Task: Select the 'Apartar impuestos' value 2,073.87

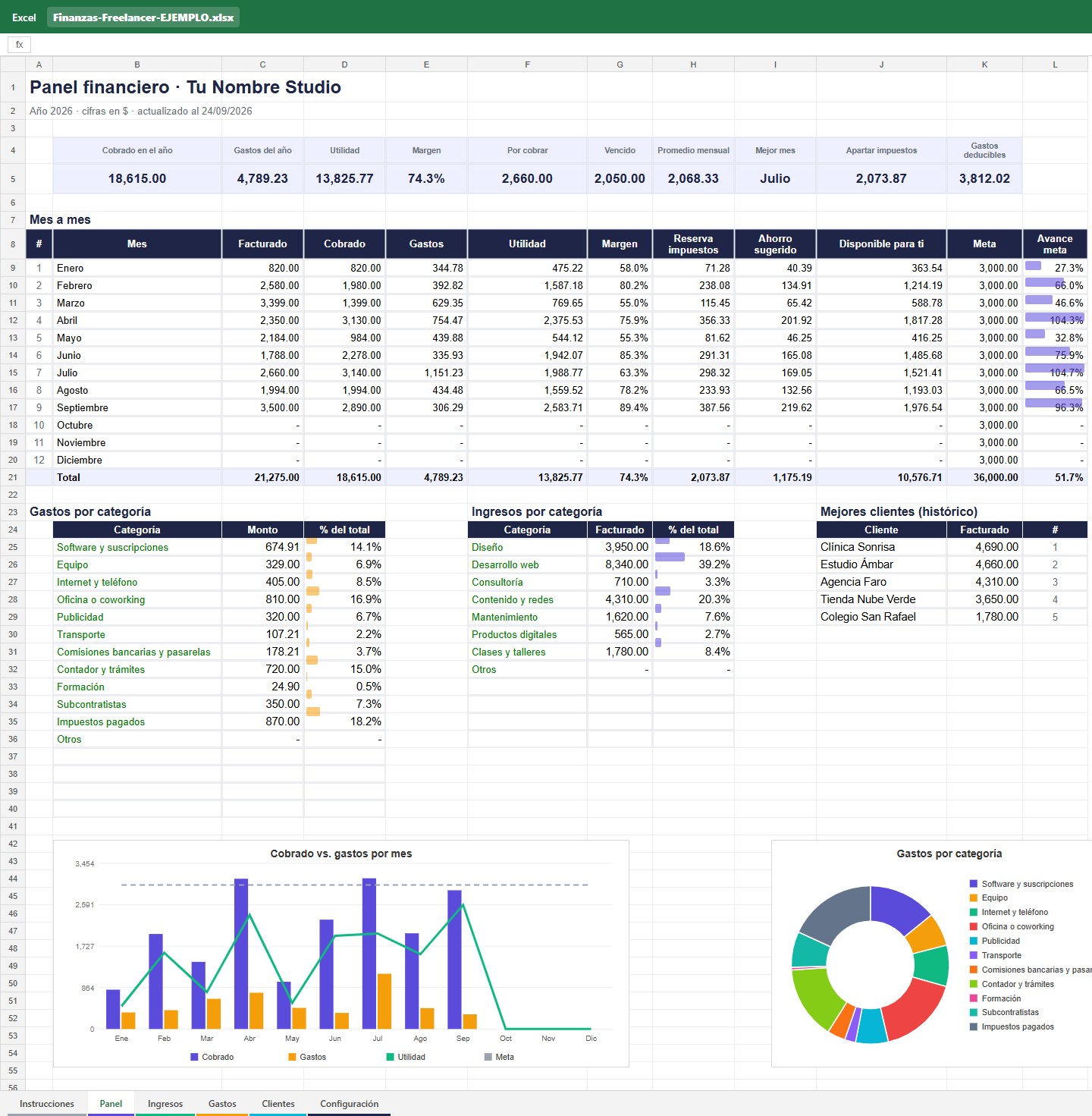Action: pyautogui.click(x=881, y=178)
